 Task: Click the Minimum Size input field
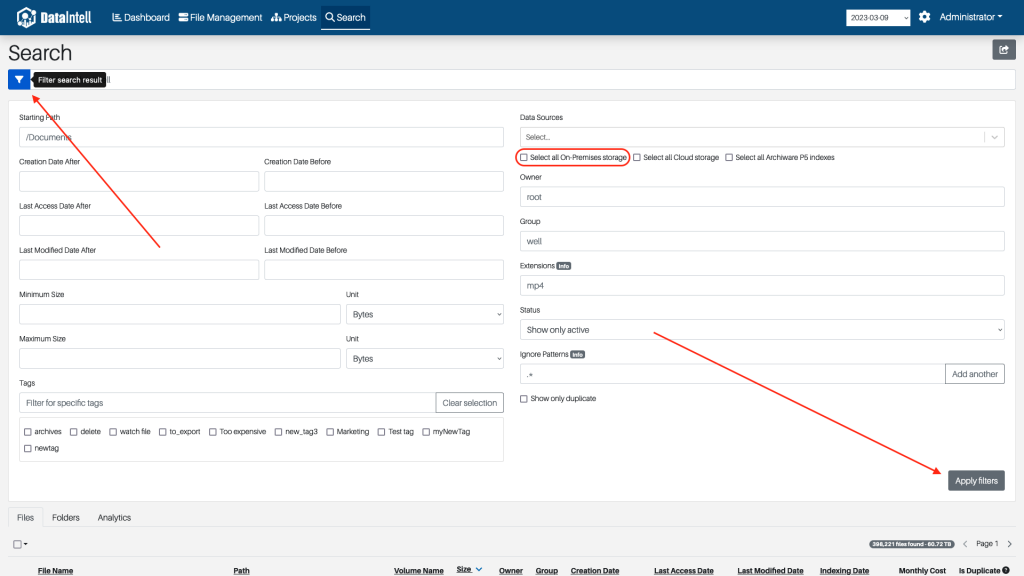(x=180, y=314)
